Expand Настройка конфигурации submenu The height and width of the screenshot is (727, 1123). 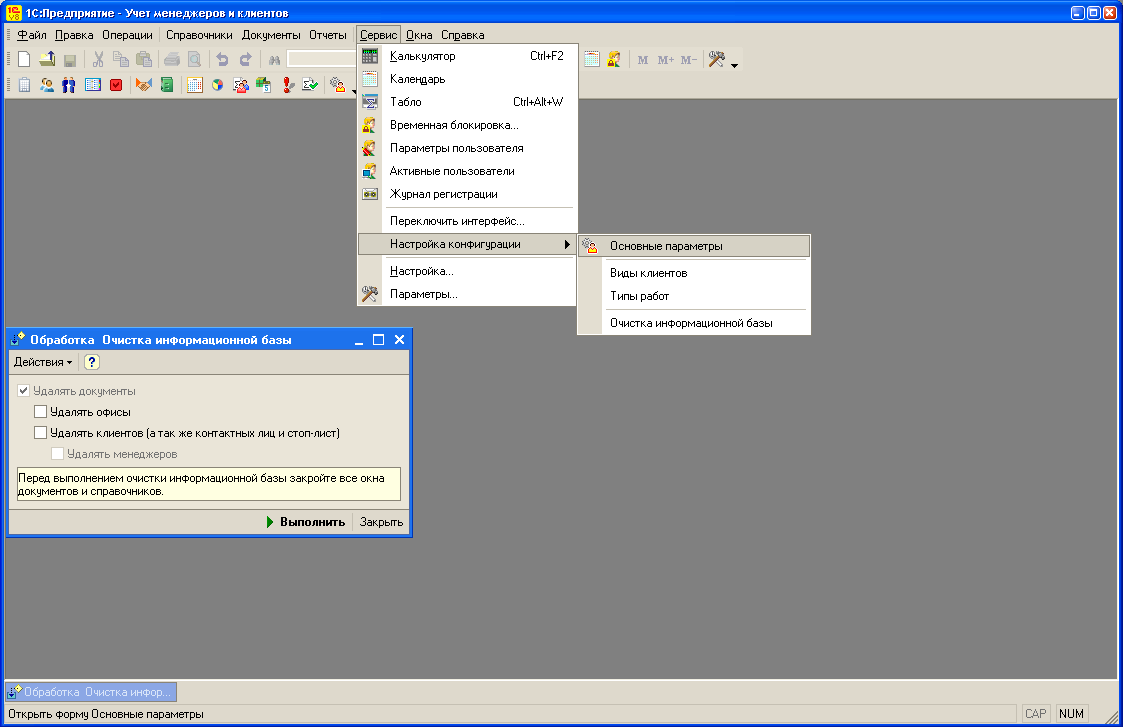467,244
